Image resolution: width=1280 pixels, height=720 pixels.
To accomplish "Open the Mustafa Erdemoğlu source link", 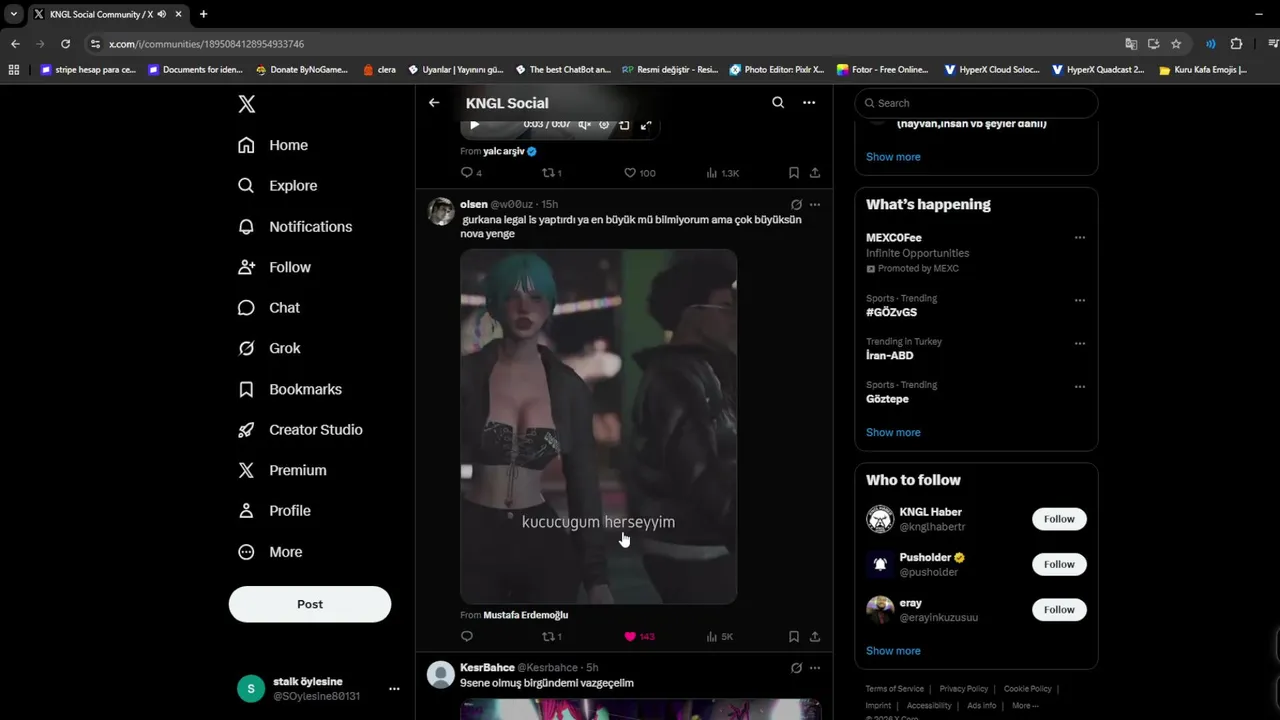I will [525, 615].
